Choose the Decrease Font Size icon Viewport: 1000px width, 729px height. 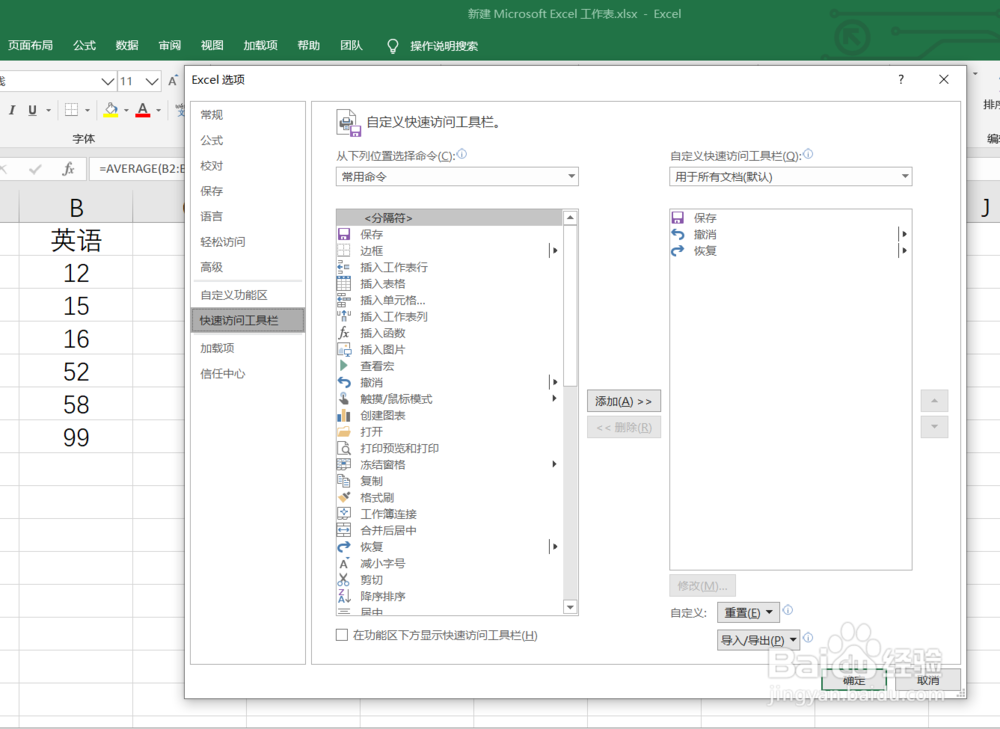pos(344,563)
